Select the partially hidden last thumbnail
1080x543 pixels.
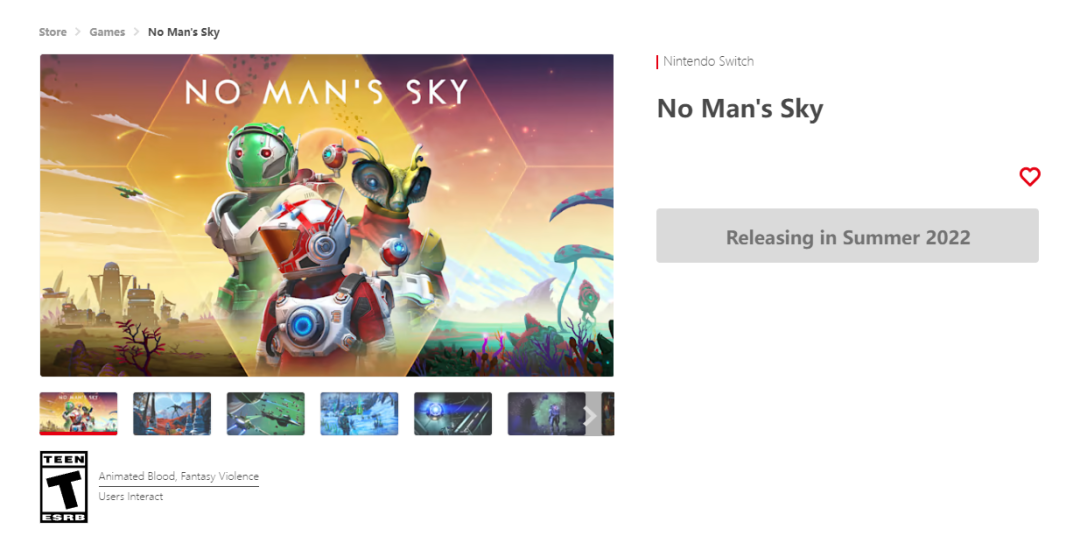608,413
